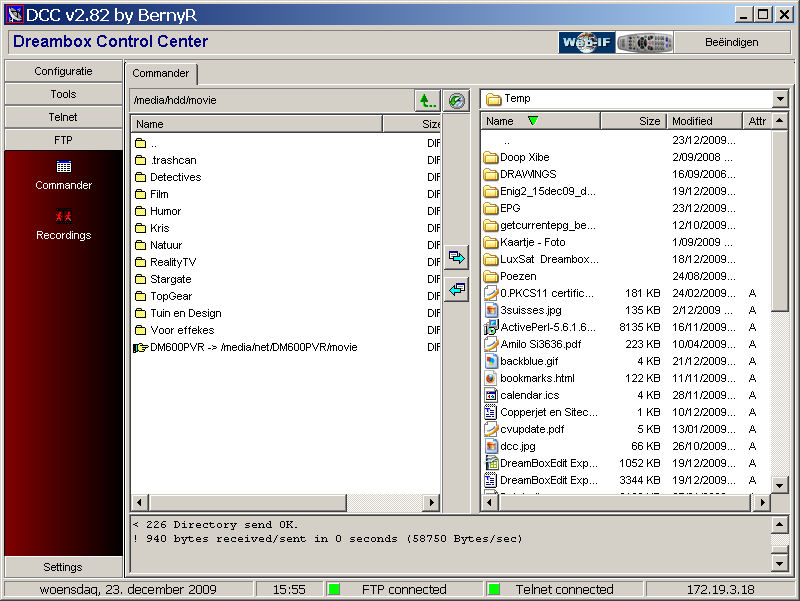This screenshot has height=601, width=800.
Task: Click the Telnet connected status text
Action: coord(564,590)
